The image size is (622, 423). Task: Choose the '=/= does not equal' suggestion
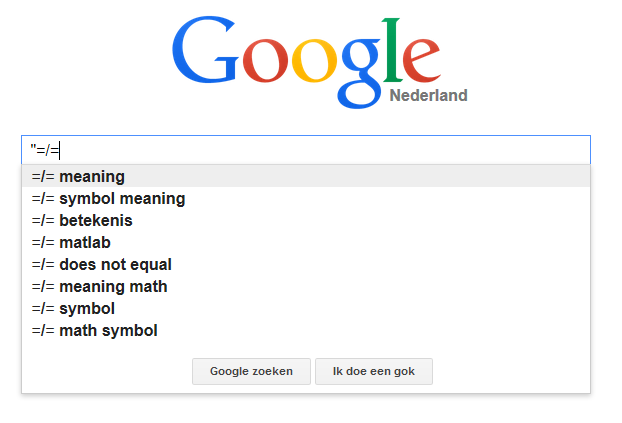[306, 264]
